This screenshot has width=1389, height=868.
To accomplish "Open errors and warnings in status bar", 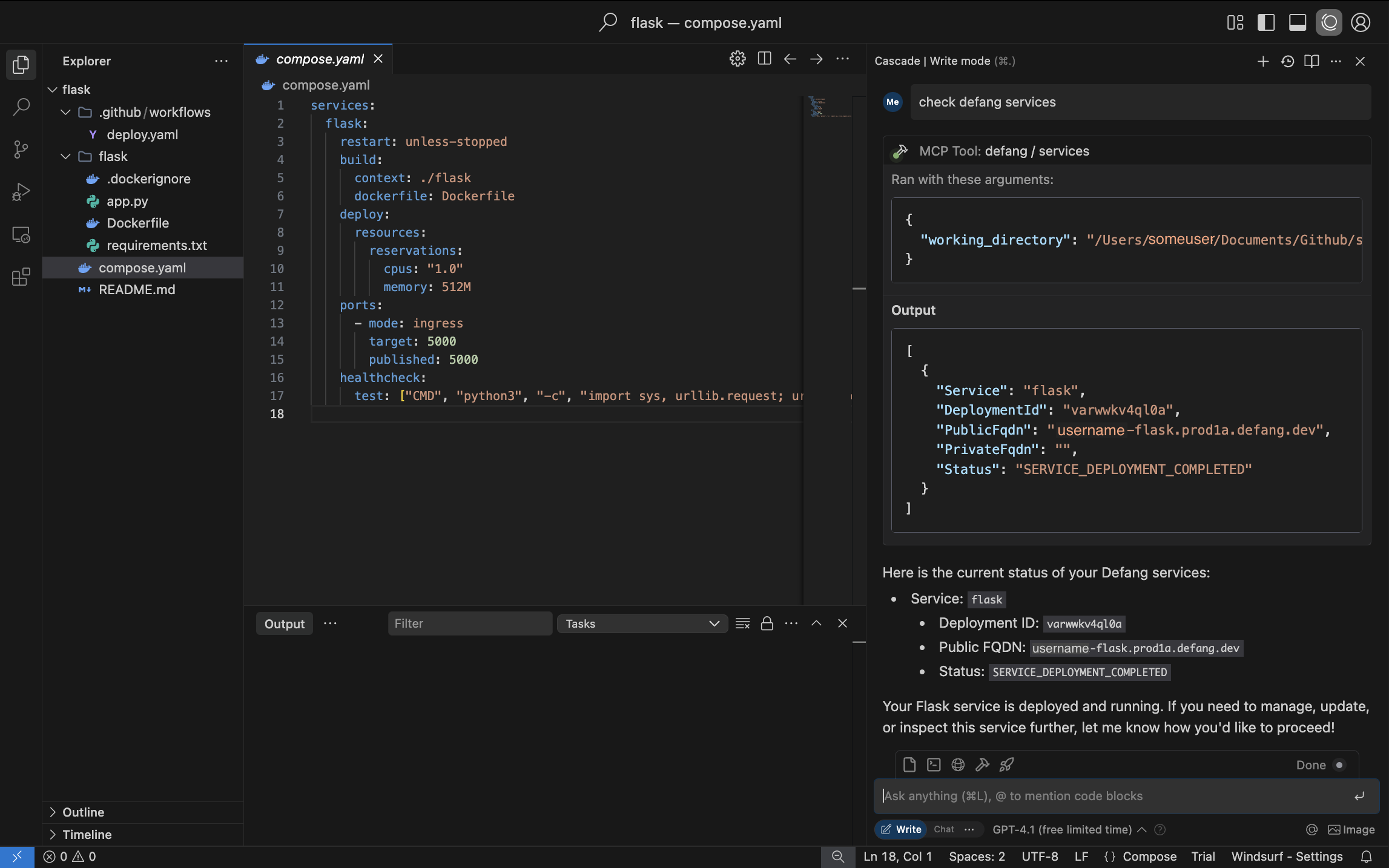I will point(70,856).
